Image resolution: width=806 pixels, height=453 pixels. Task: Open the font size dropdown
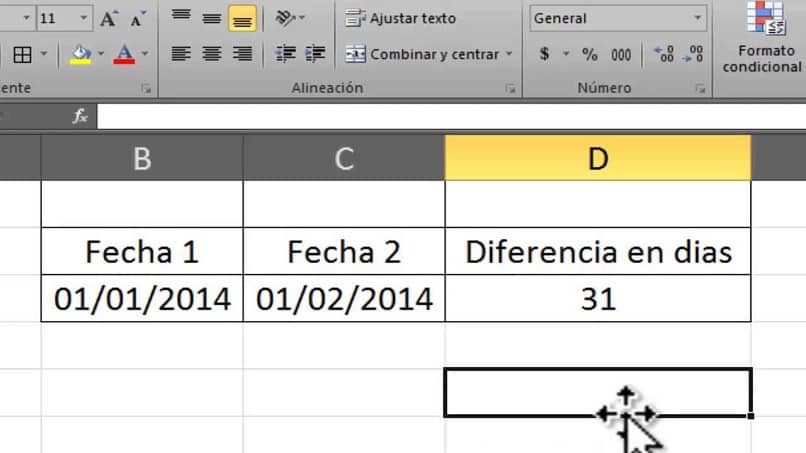pyautogui.click(x=82, y=18)
